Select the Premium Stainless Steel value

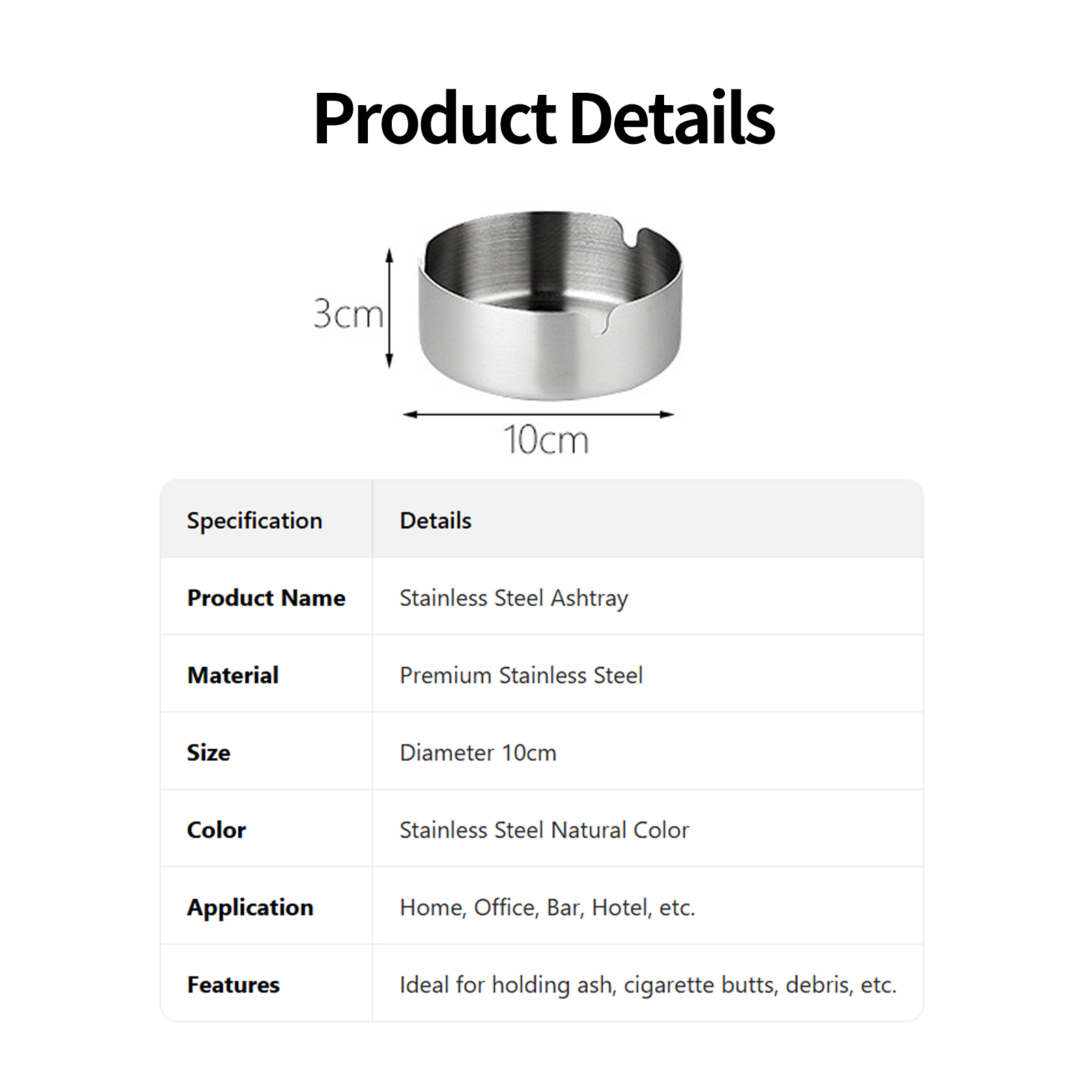521,675
